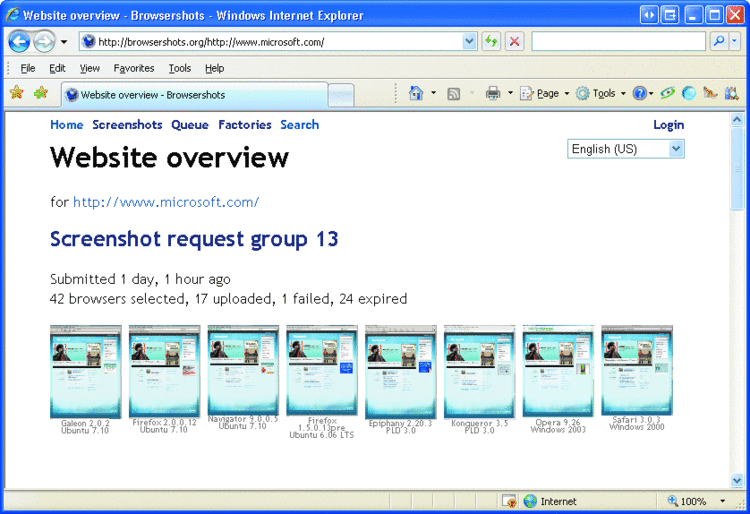750x514 pixels.
Task: Expand the zoom level dropdown arrow
Action: click(722, 501)
